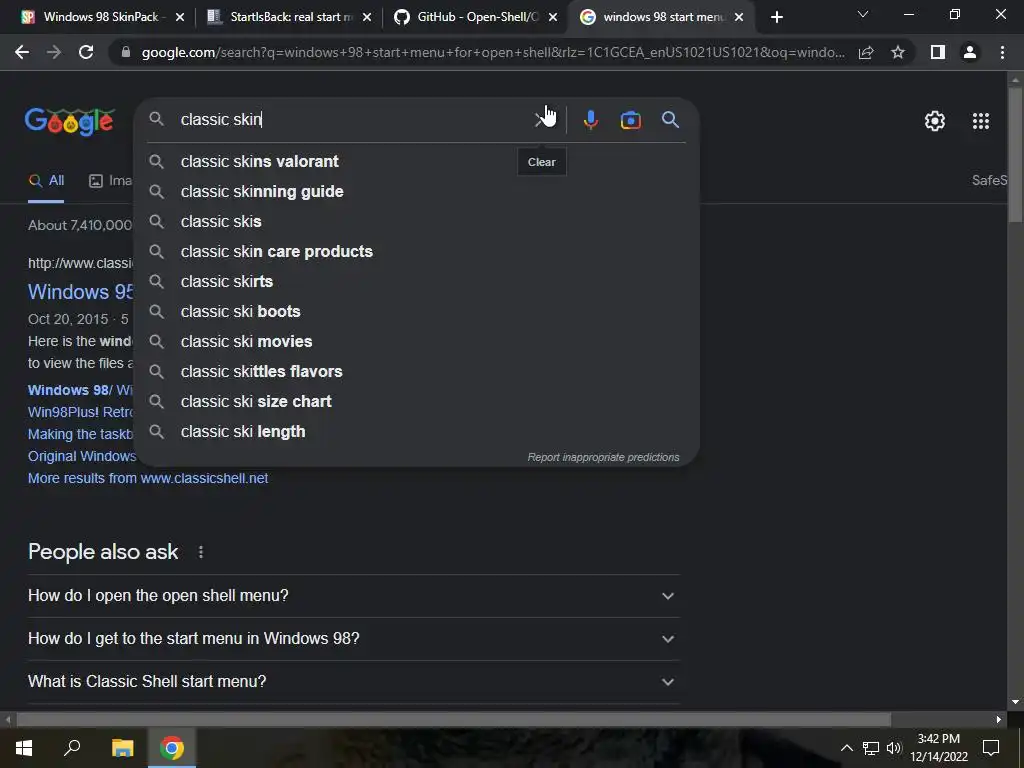Select suggestion classic skins valorant
Image resolution: width=1024 pixels, height=768 pixels.
(x=417, y=161)
